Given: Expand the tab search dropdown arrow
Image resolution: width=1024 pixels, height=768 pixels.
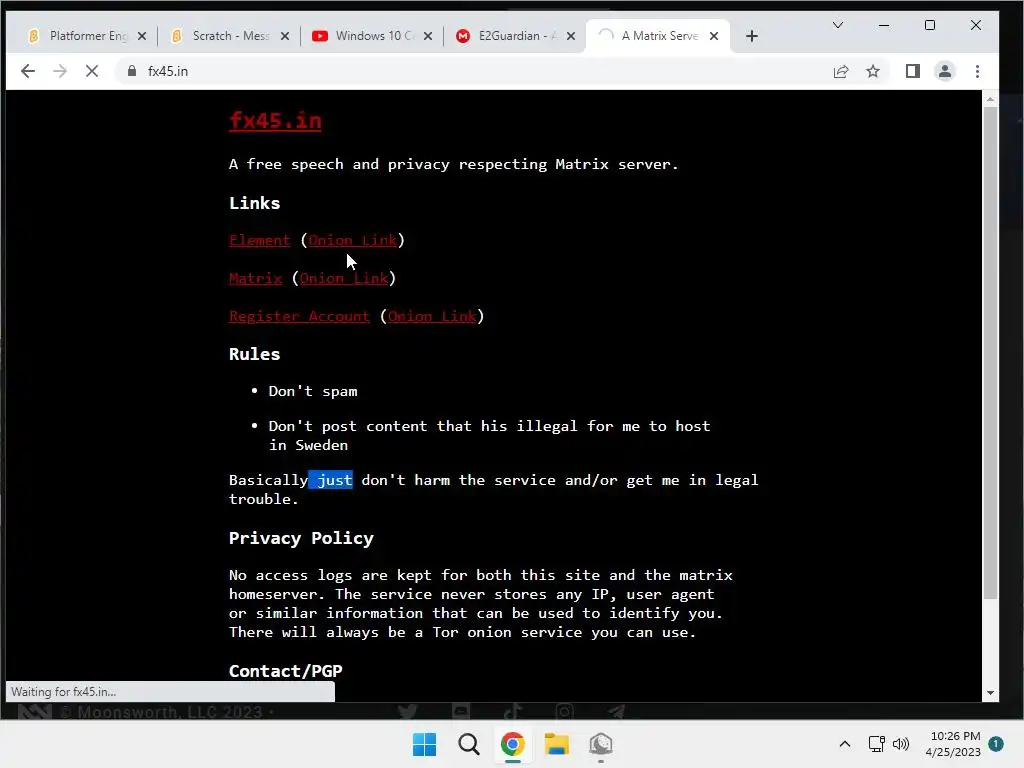Looking at the screenshot, I should pyautogui.click(x=838, y=25).
